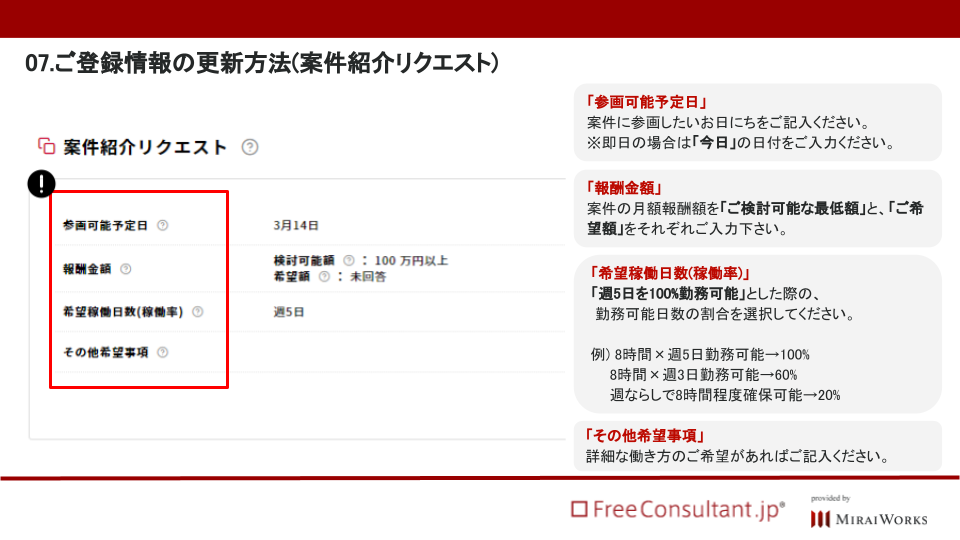Image resolution: width=960 pixels, height=540 pixels.
Task: Click the black exclamation mark alert icon
Action: coord(42,184)
